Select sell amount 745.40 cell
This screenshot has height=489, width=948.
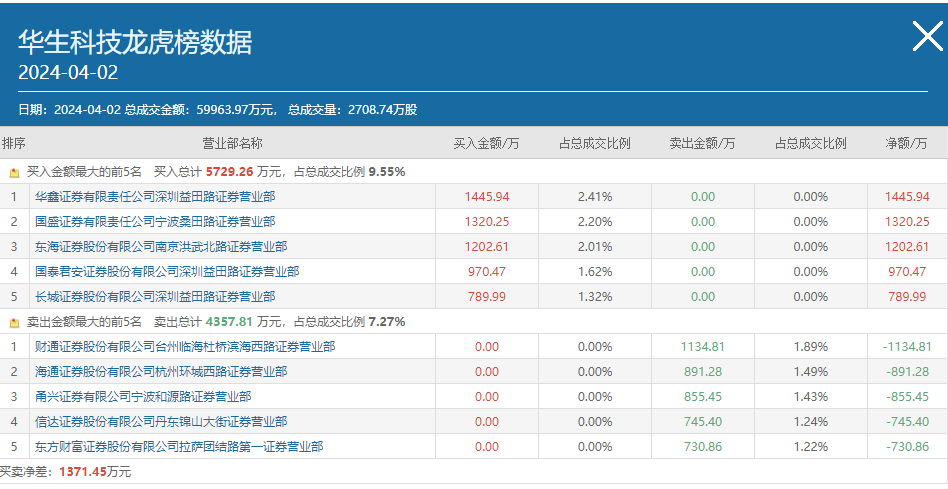click(703, 421)
